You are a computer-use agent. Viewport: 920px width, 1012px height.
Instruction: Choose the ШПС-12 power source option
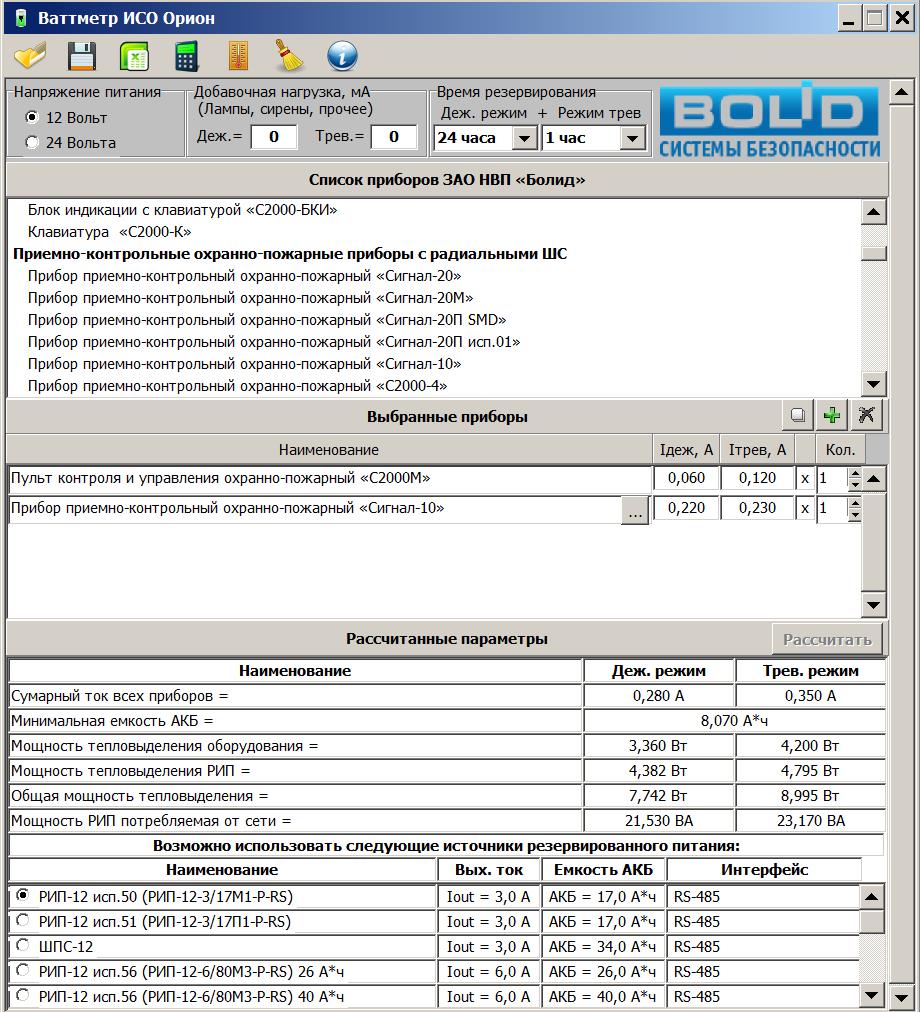(23, 946)
